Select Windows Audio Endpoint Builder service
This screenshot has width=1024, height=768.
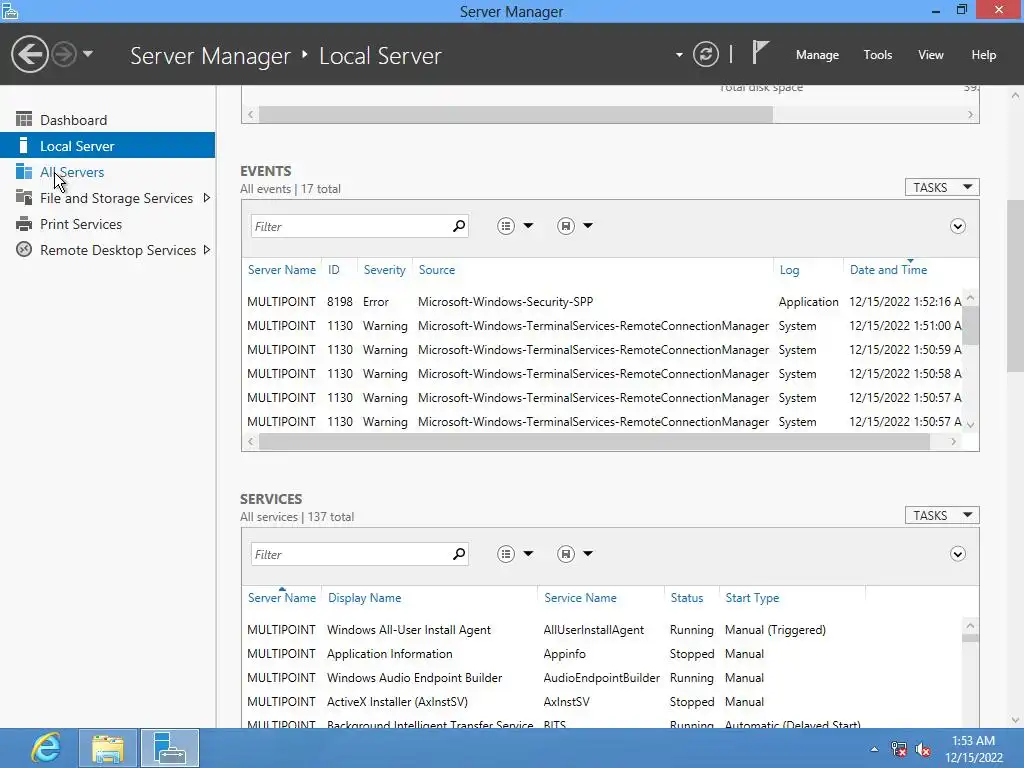pyautogui.click(x=604, y=678)
